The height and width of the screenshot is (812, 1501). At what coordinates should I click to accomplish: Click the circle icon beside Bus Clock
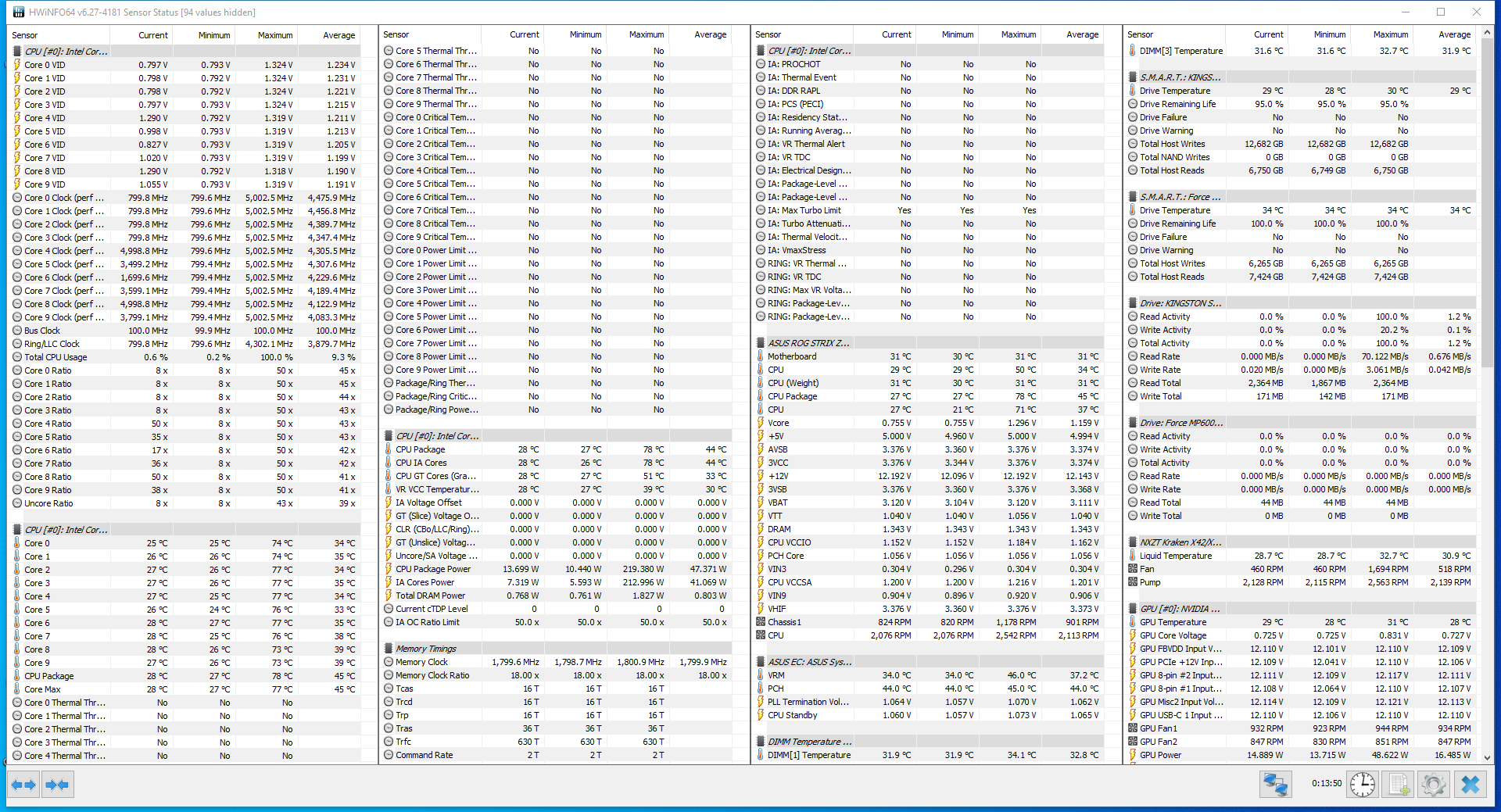pos(17,331)
